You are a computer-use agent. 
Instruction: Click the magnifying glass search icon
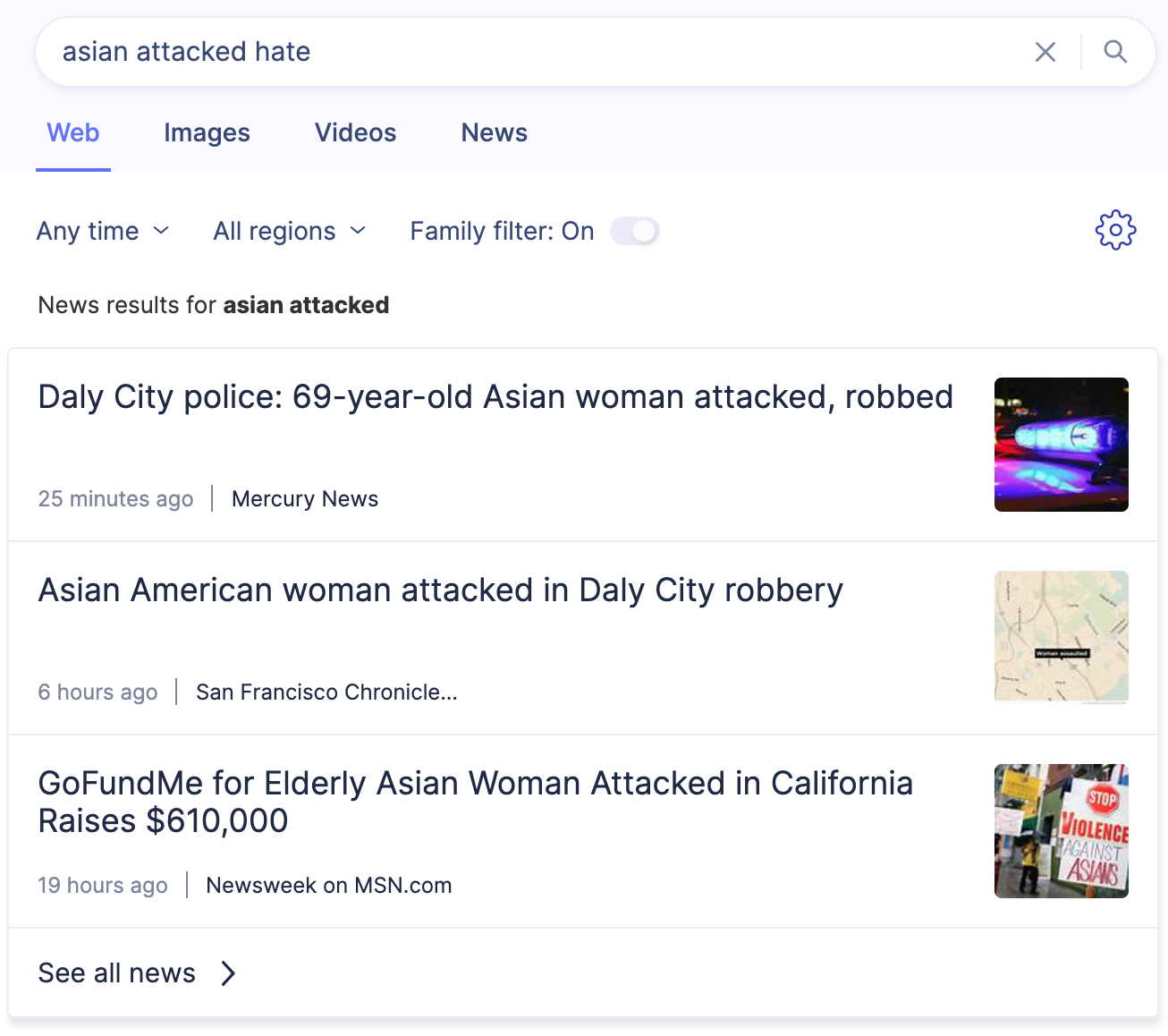[x=1114, y=52]
